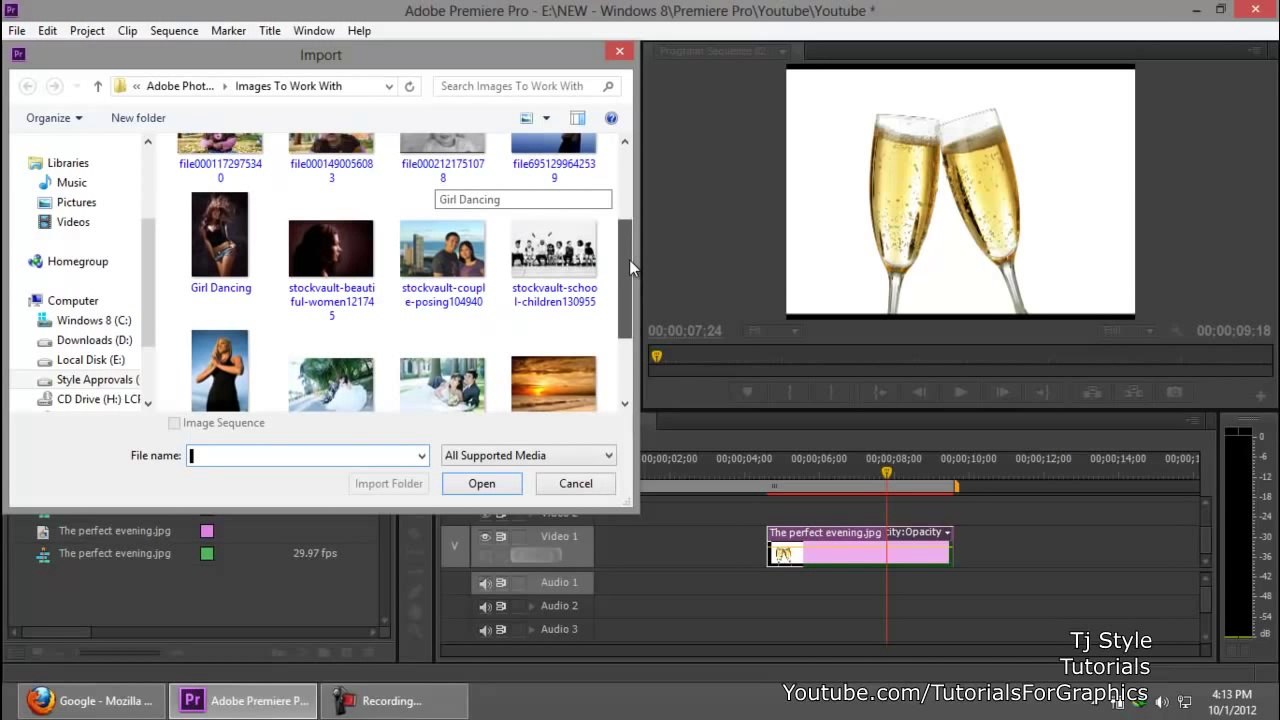
Task: Open File name history dropdown
Action: coord(421,456)
